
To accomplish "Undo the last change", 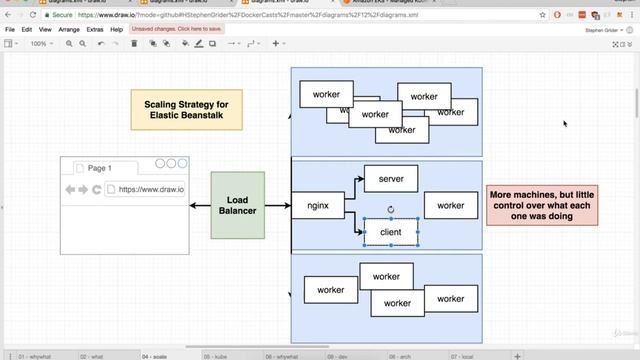I will pos(101,43).
